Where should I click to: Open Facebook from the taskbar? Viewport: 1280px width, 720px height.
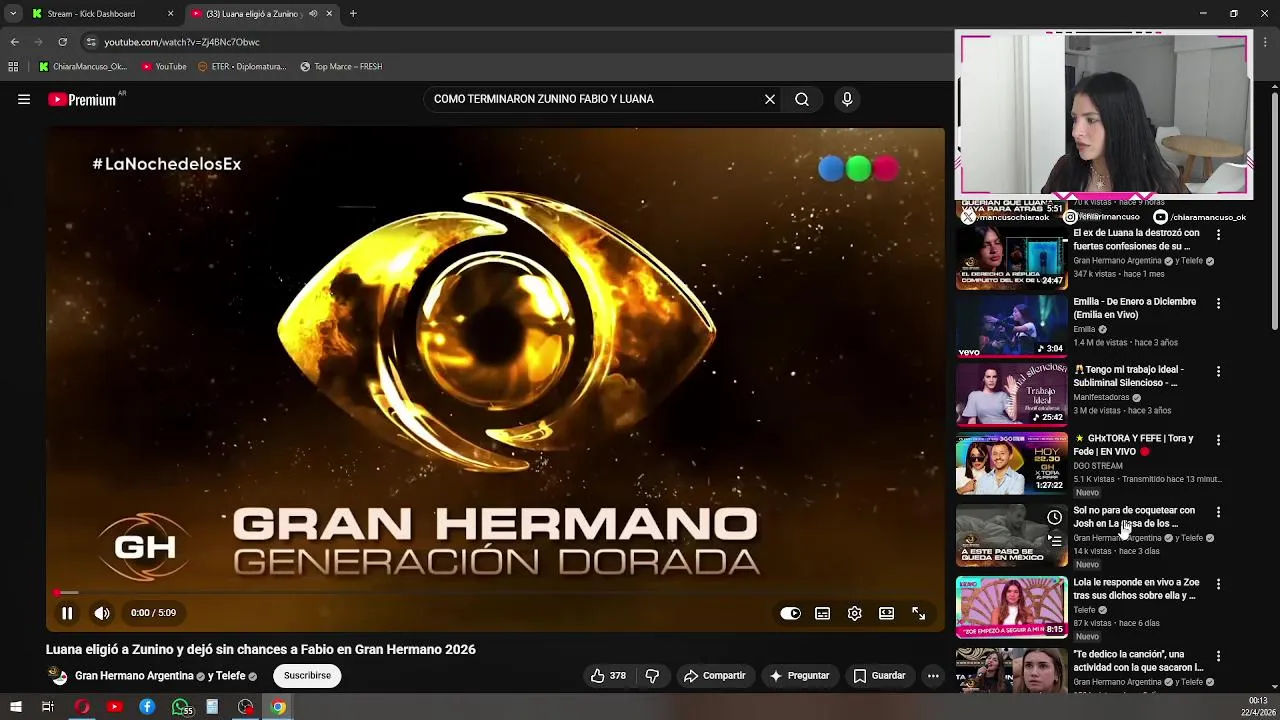click(147, 707)
